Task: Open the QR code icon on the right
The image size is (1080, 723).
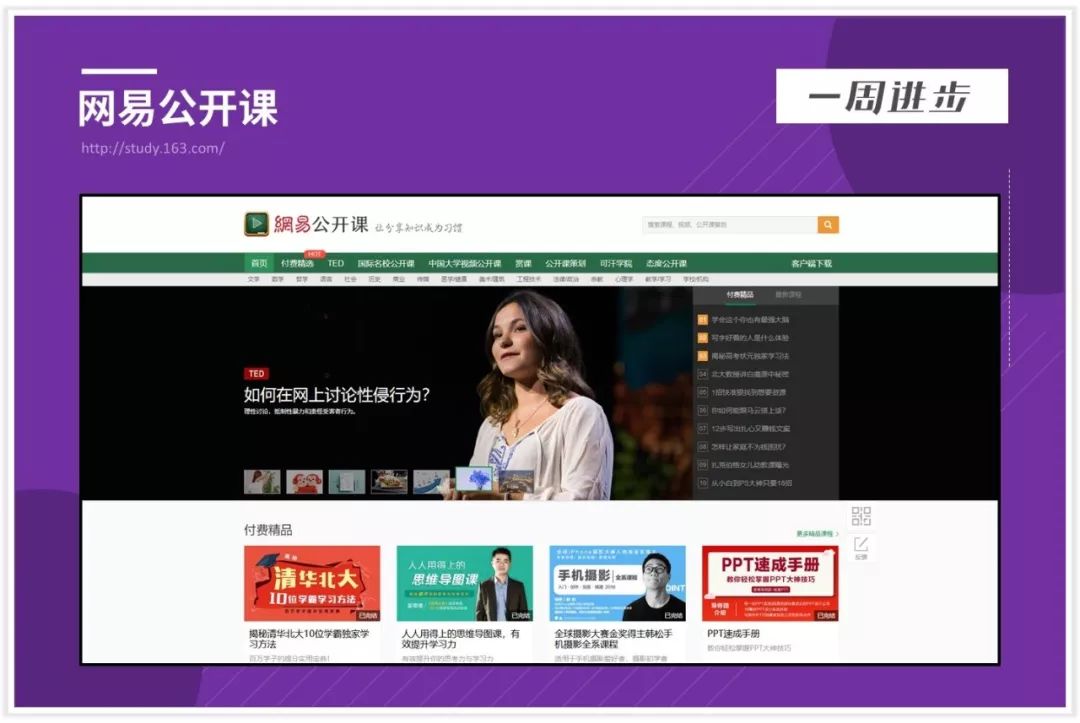Action: (861, 515)
